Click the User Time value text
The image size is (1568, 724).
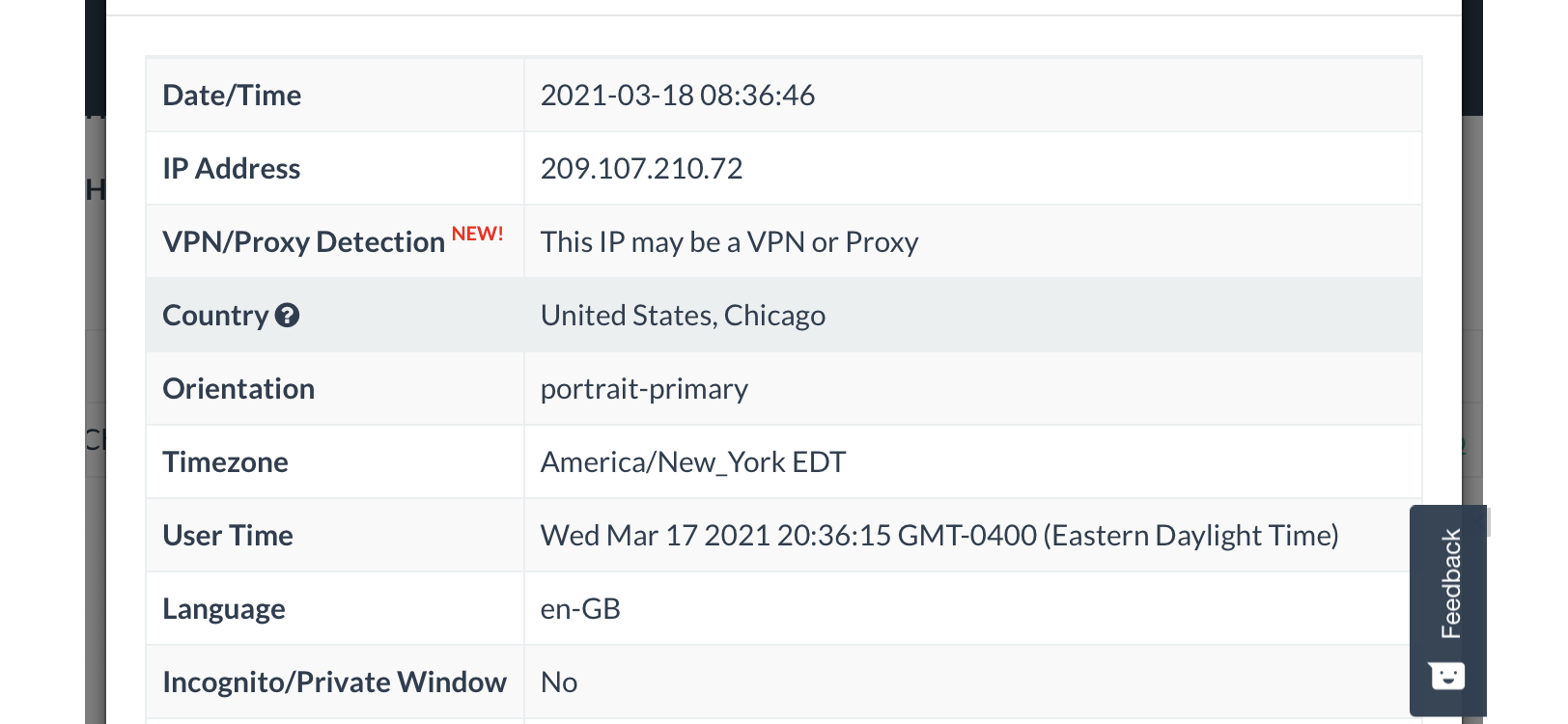pos(938,536)
